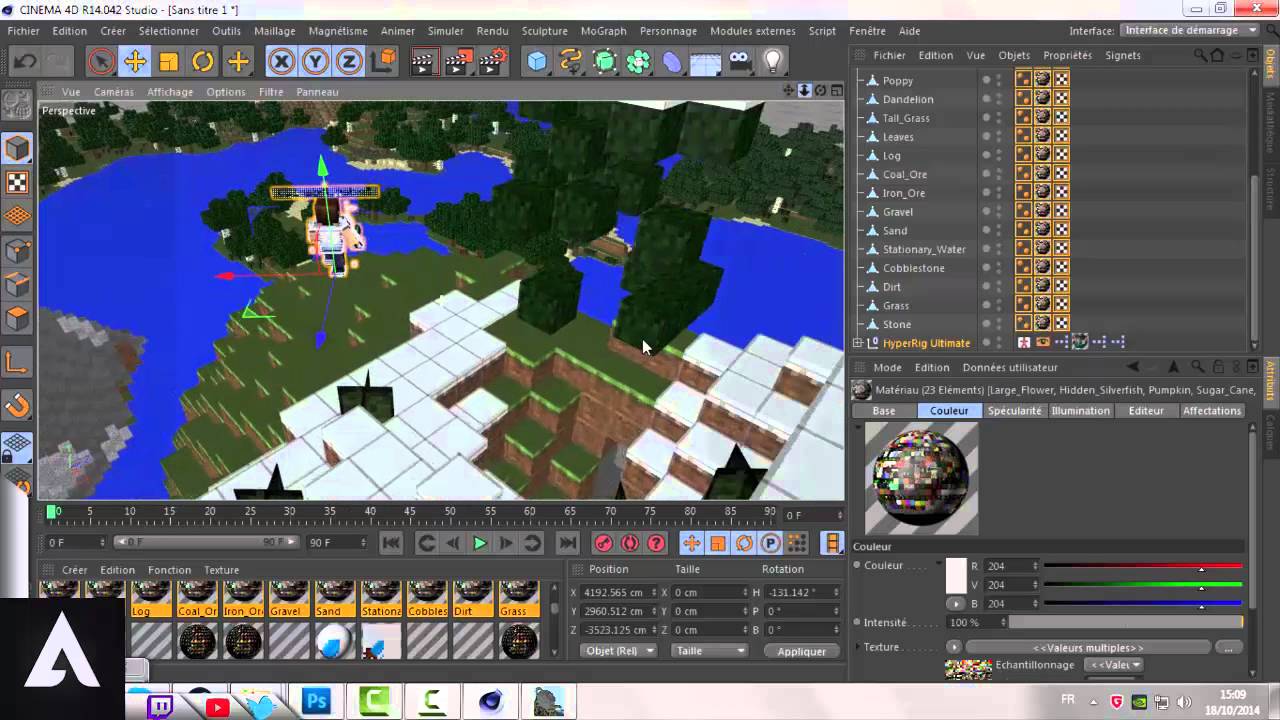Add a Cube primitive object
This screenshot has height=720, width=1280.
[x=538, y=62]
